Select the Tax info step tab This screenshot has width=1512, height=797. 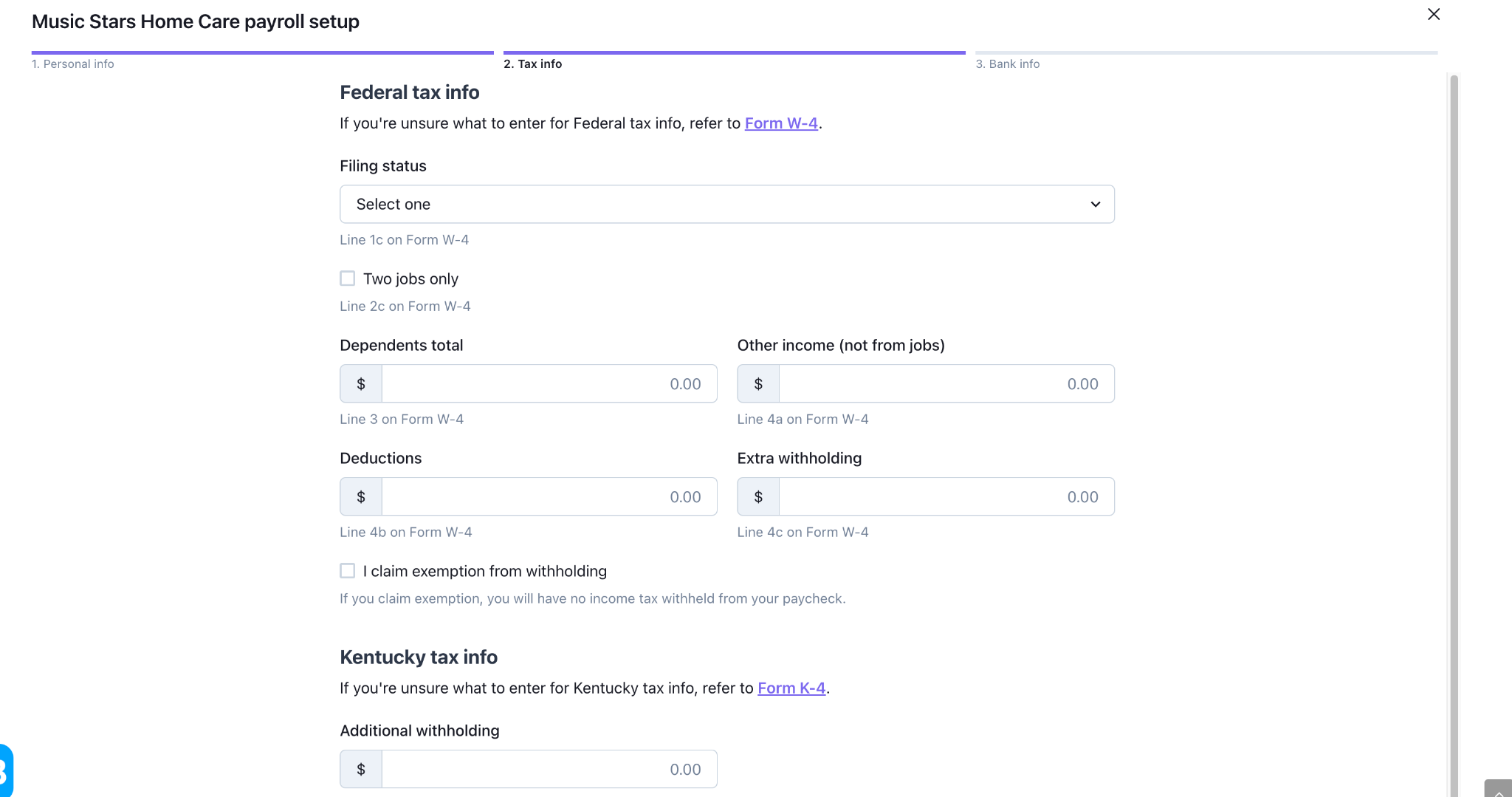[533, 64]
